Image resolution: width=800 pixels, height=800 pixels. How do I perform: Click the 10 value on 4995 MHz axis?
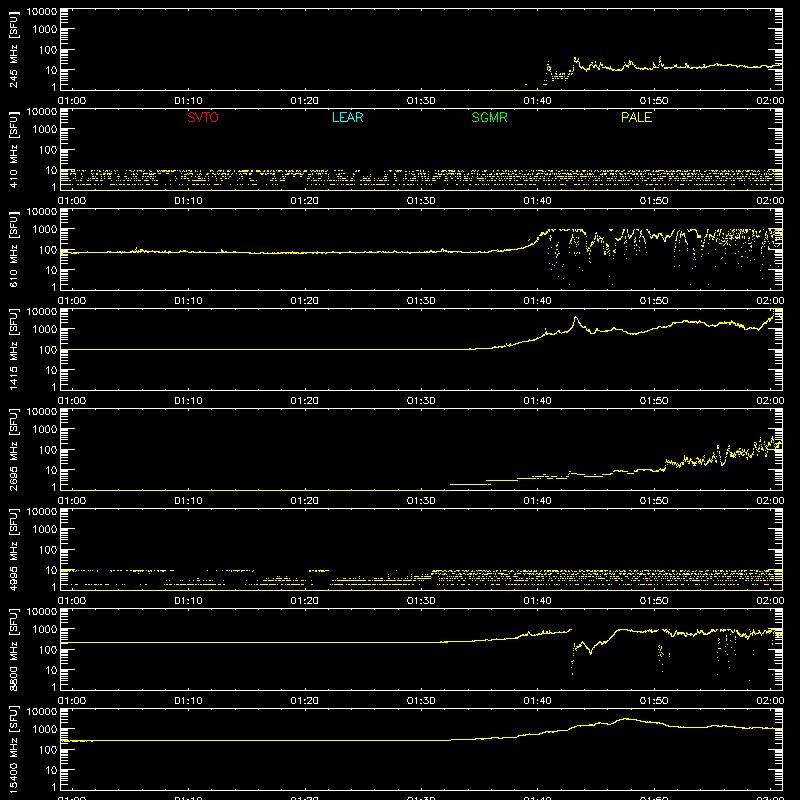click(x=51, y=570)
